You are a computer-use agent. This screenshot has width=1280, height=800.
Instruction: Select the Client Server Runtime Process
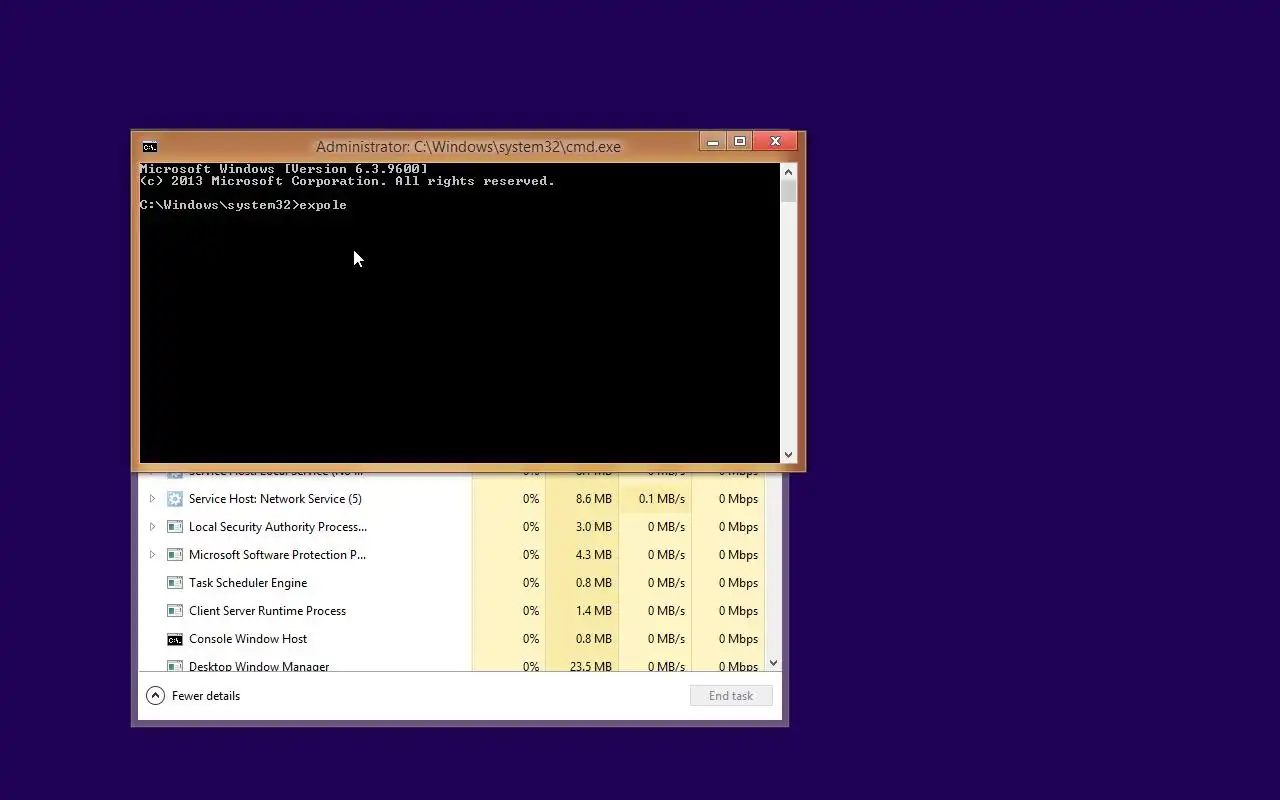coord(451,611)
